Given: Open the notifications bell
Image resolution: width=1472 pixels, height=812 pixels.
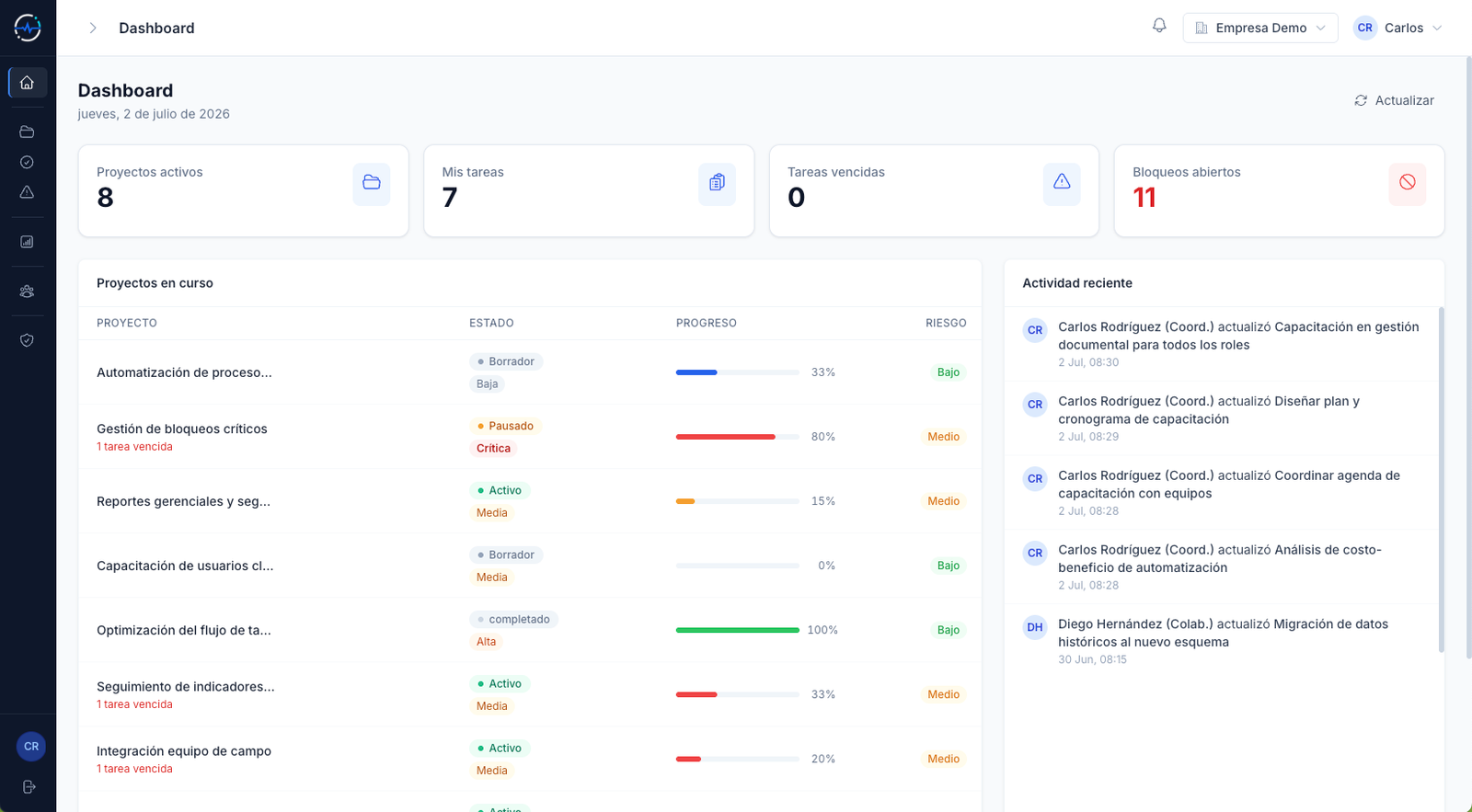Looking at the screenshot, I should tap(1159, 26).
